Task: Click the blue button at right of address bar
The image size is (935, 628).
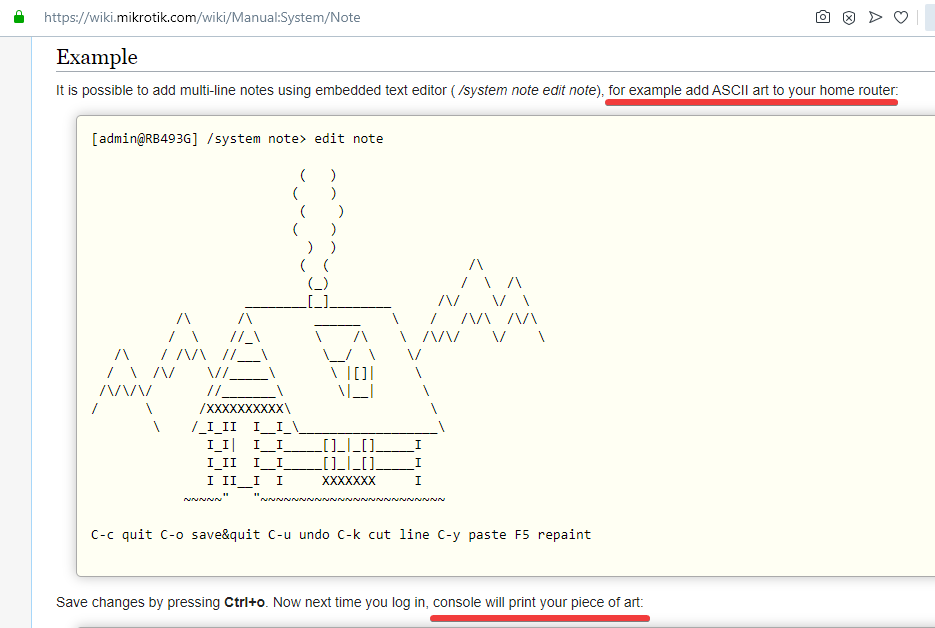Action: point(930,17)
